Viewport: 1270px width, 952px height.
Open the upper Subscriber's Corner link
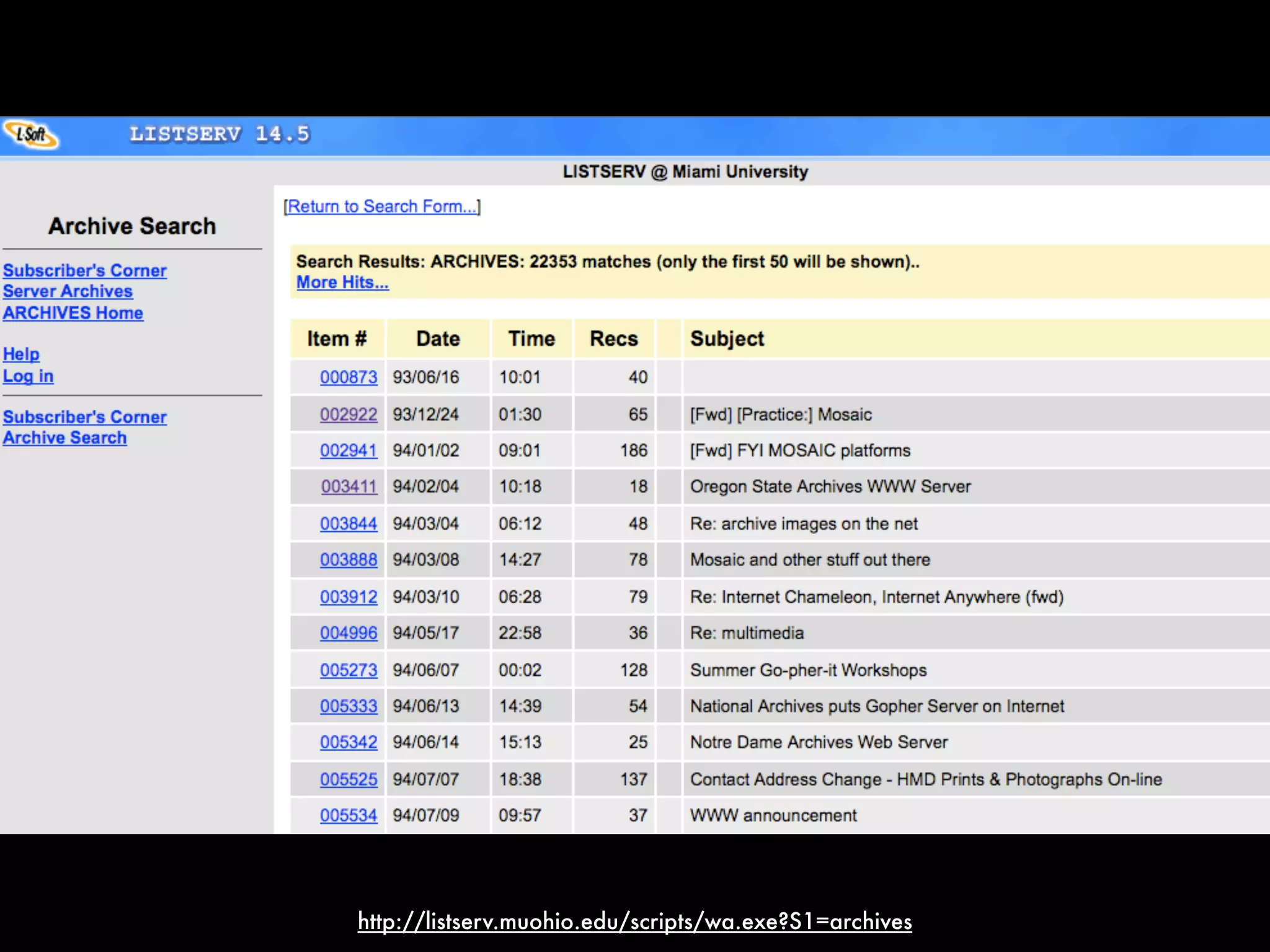coord(85,271)
